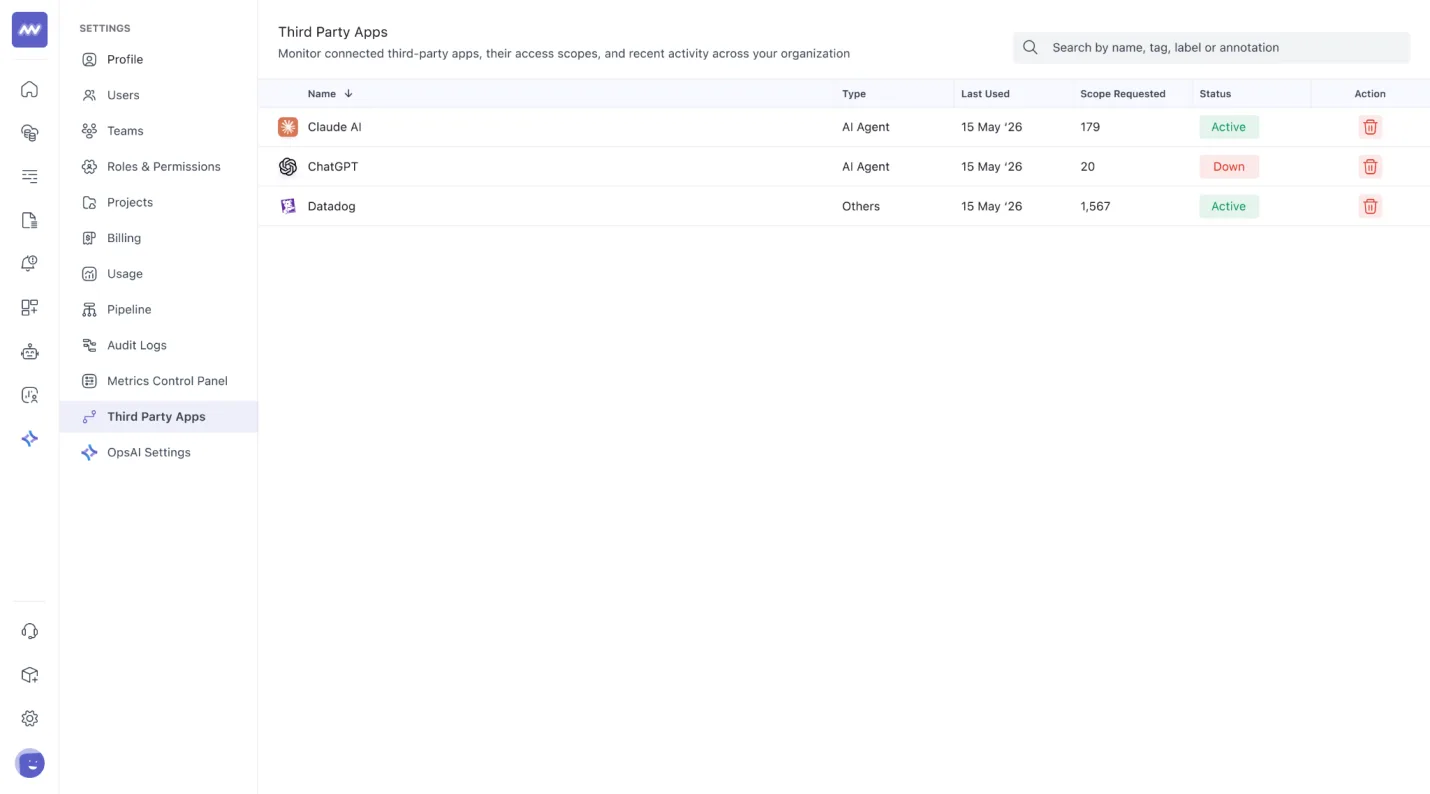Toggle sort arrow on Name column
Viewport: 1430px width, 794px height.
348,94
